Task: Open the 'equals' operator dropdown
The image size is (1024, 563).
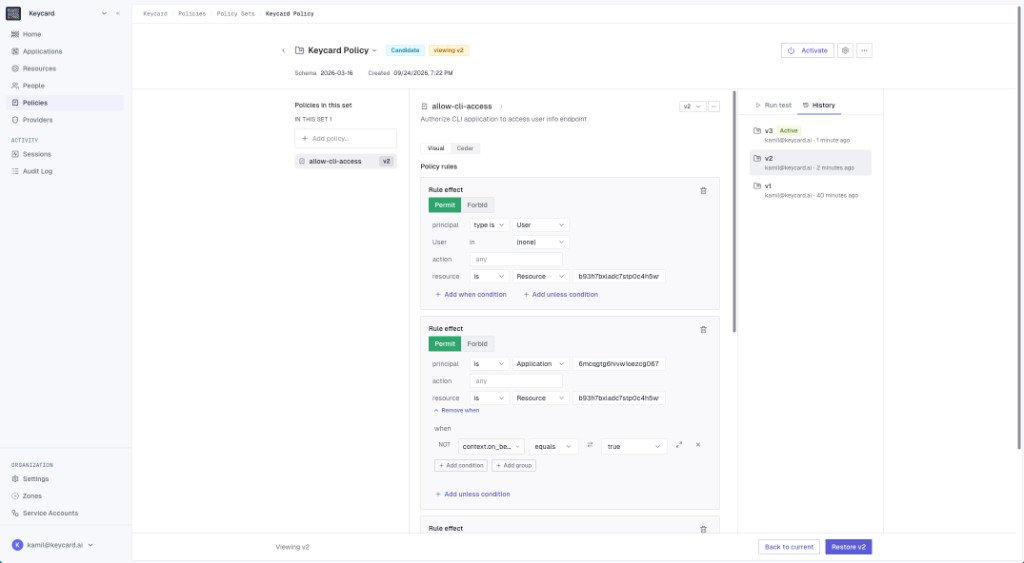Action: click(x=554, y=447)
